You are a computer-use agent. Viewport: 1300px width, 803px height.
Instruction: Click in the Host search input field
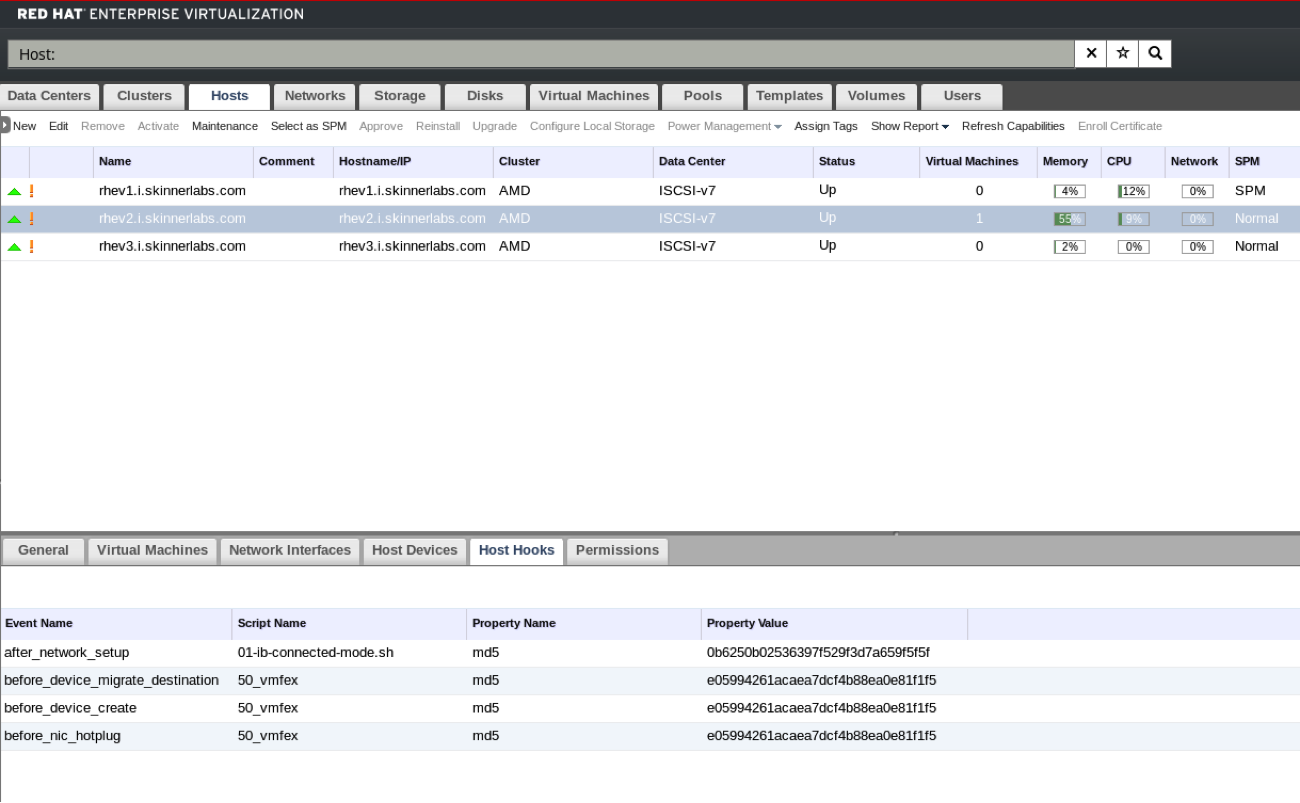(540, 54)
